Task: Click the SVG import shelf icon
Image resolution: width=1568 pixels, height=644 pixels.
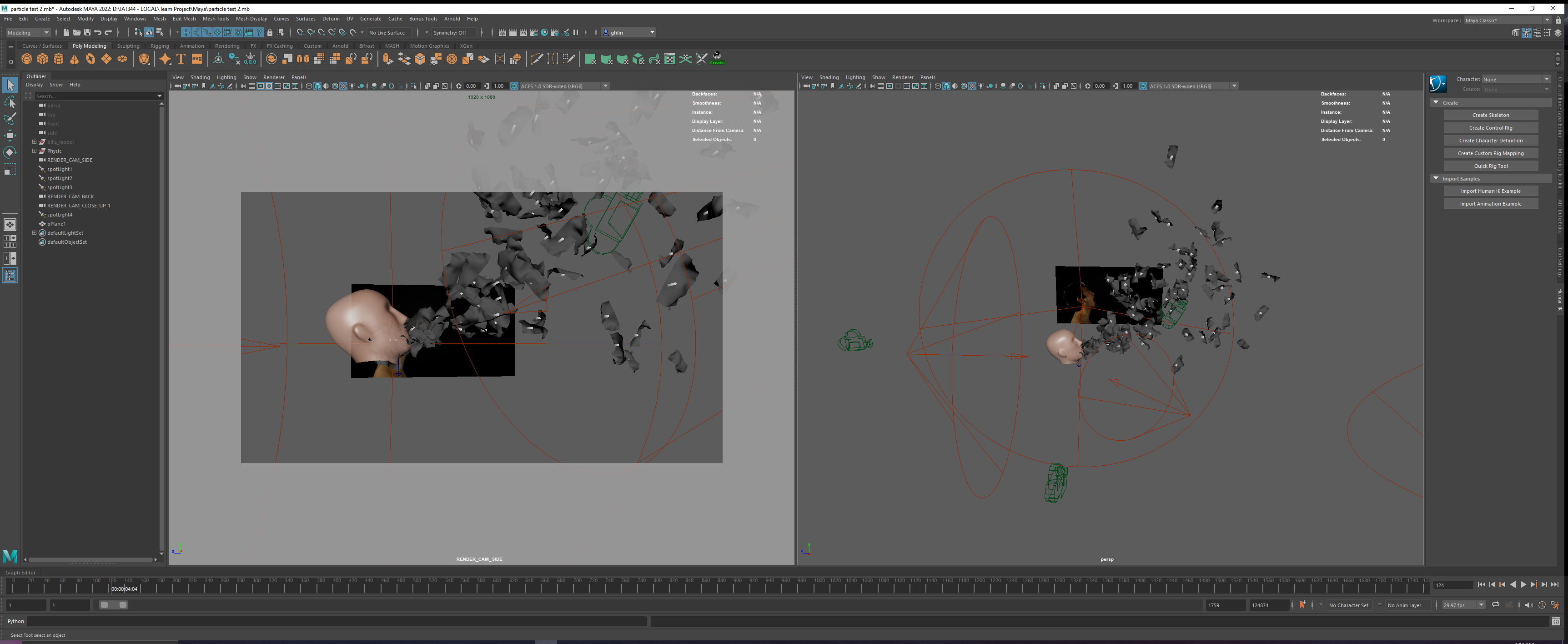Action: click(x=196, y=59)
